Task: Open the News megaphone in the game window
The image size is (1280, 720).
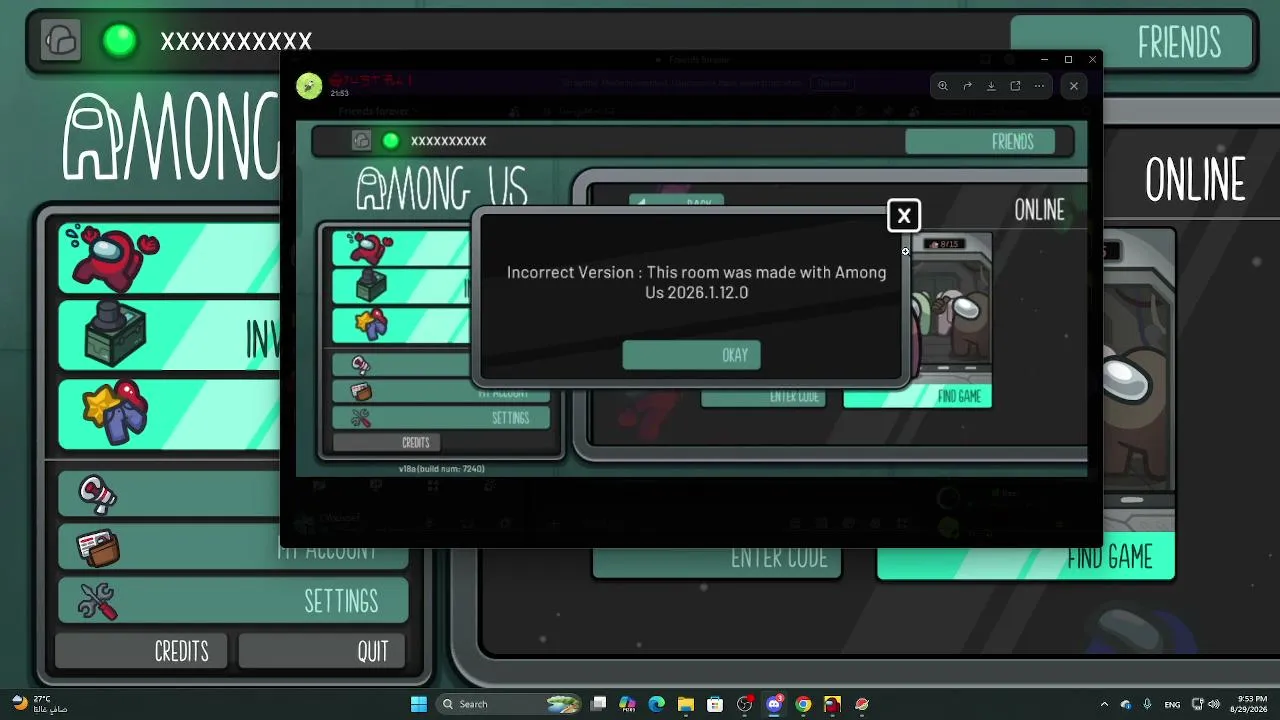Action: tap(98, 494)
